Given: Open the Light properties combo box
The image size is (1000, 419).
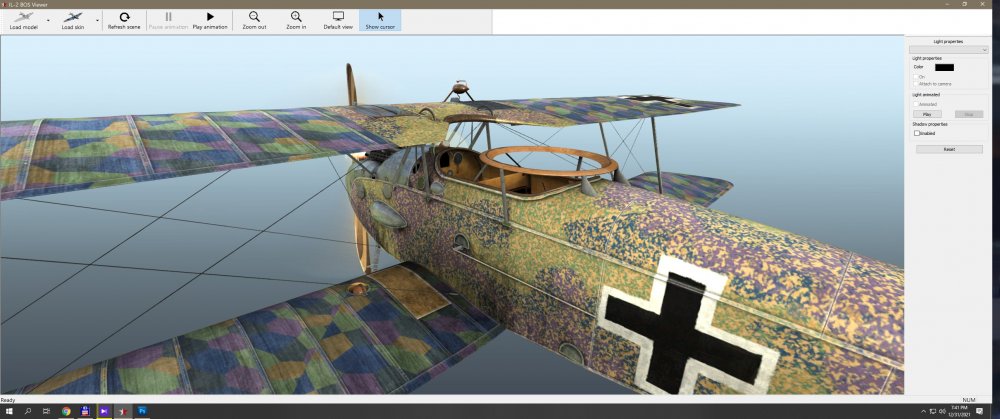Looking at the screenshot, I should pos(948,49).
